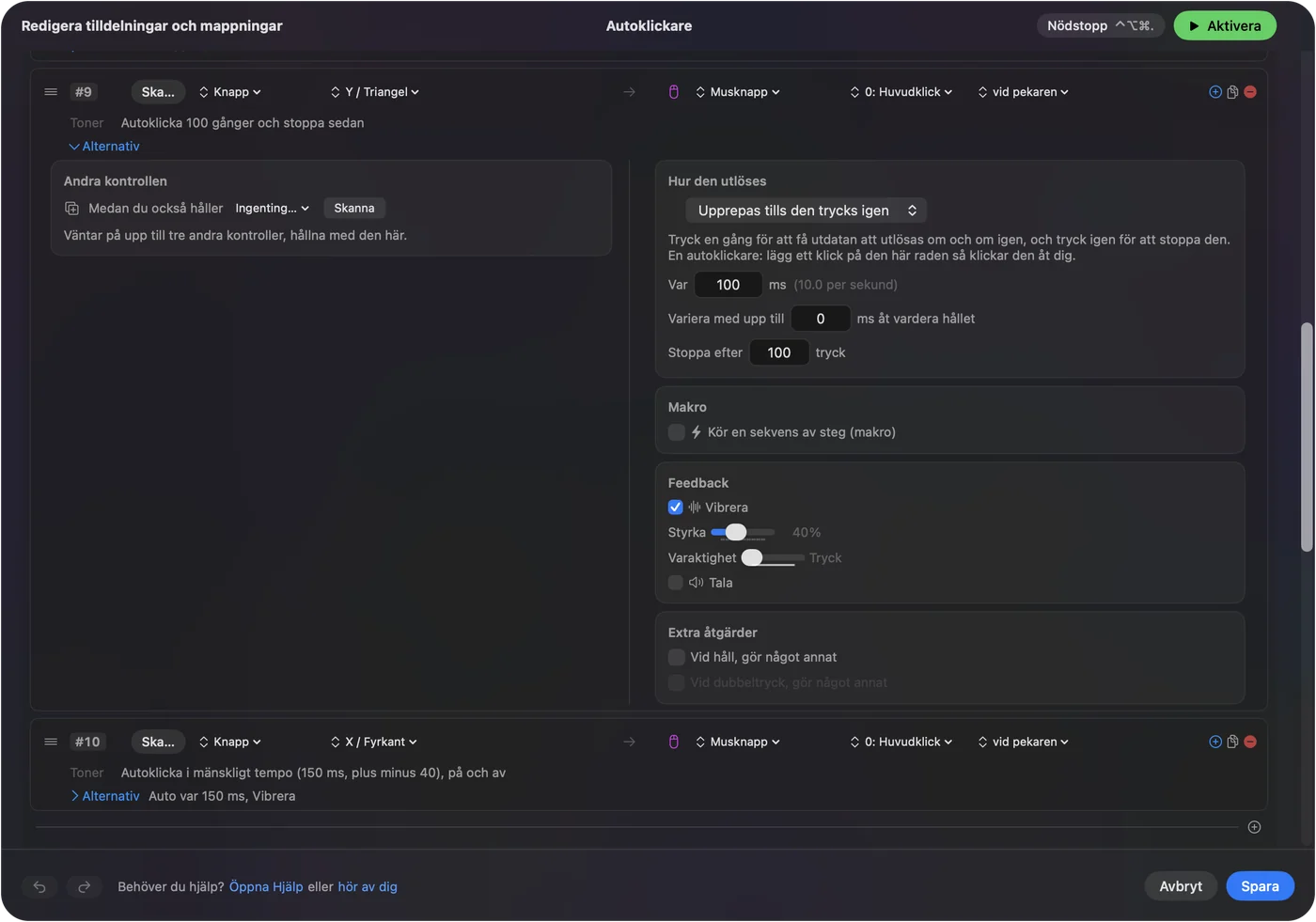Check Vid håll, gör något annat
This screenshot has width=1316, height=922.
[x=676, y=657]
